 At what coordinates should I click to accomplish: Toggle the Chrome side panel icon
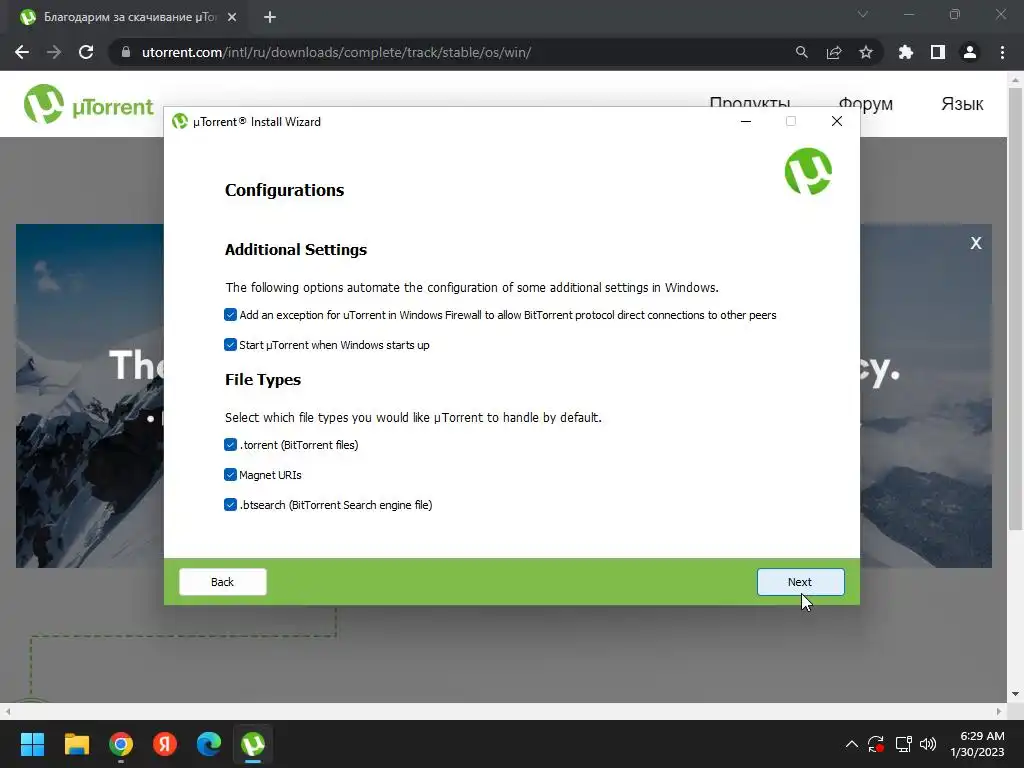click(938, 52)
